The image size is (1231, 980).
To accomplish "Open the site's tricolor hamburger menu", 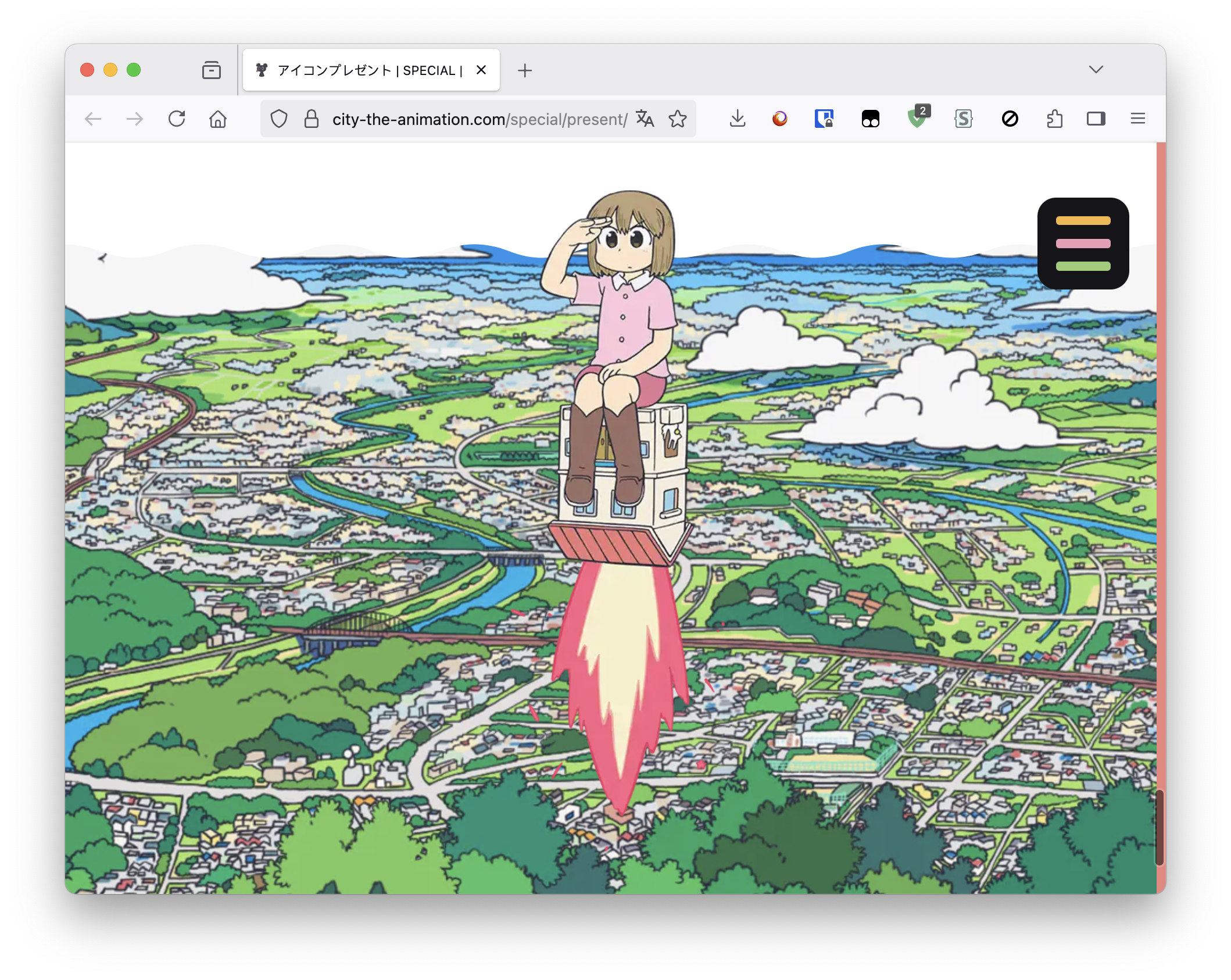I will coord(1083,244).
